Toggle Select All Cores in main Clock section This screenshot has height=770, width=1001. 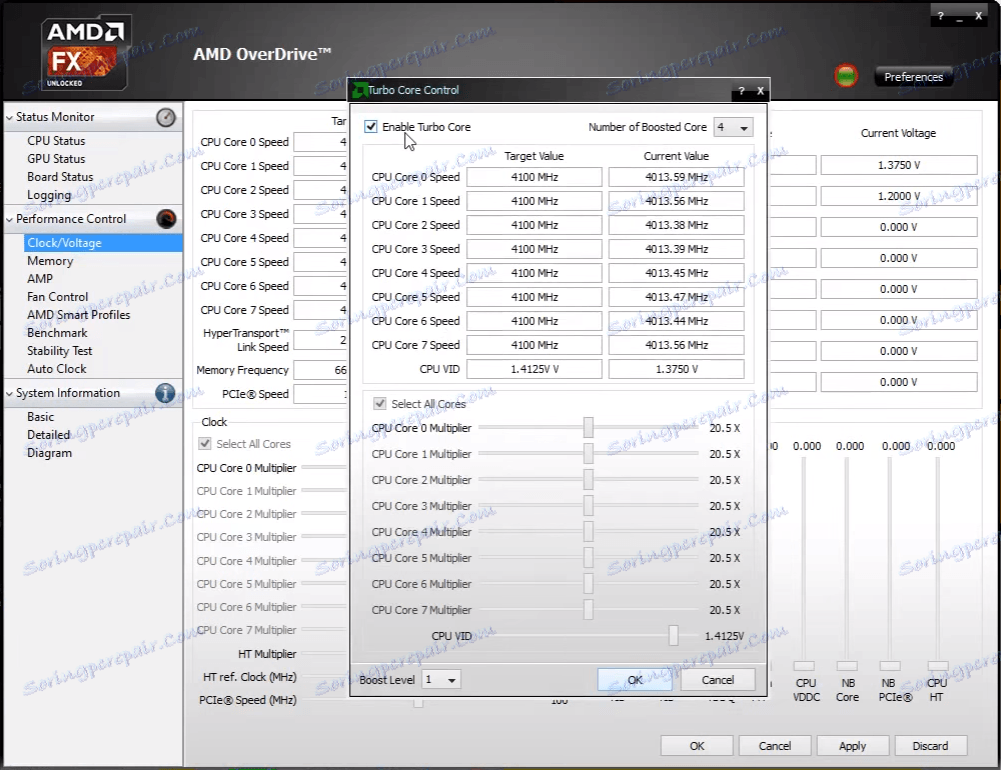click(x=205, y=443)
